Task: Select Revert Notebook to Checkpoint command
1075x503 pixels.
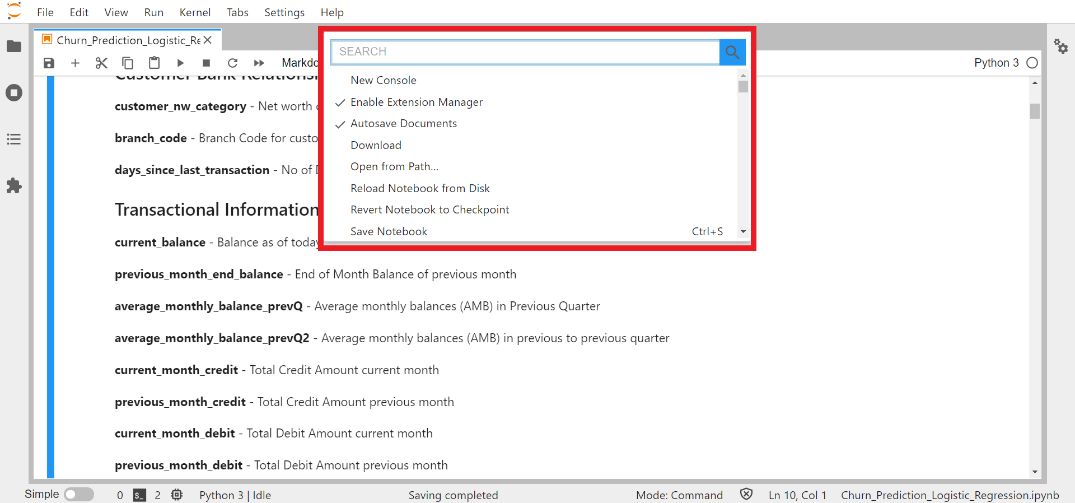Action: [x=429, y=210]
